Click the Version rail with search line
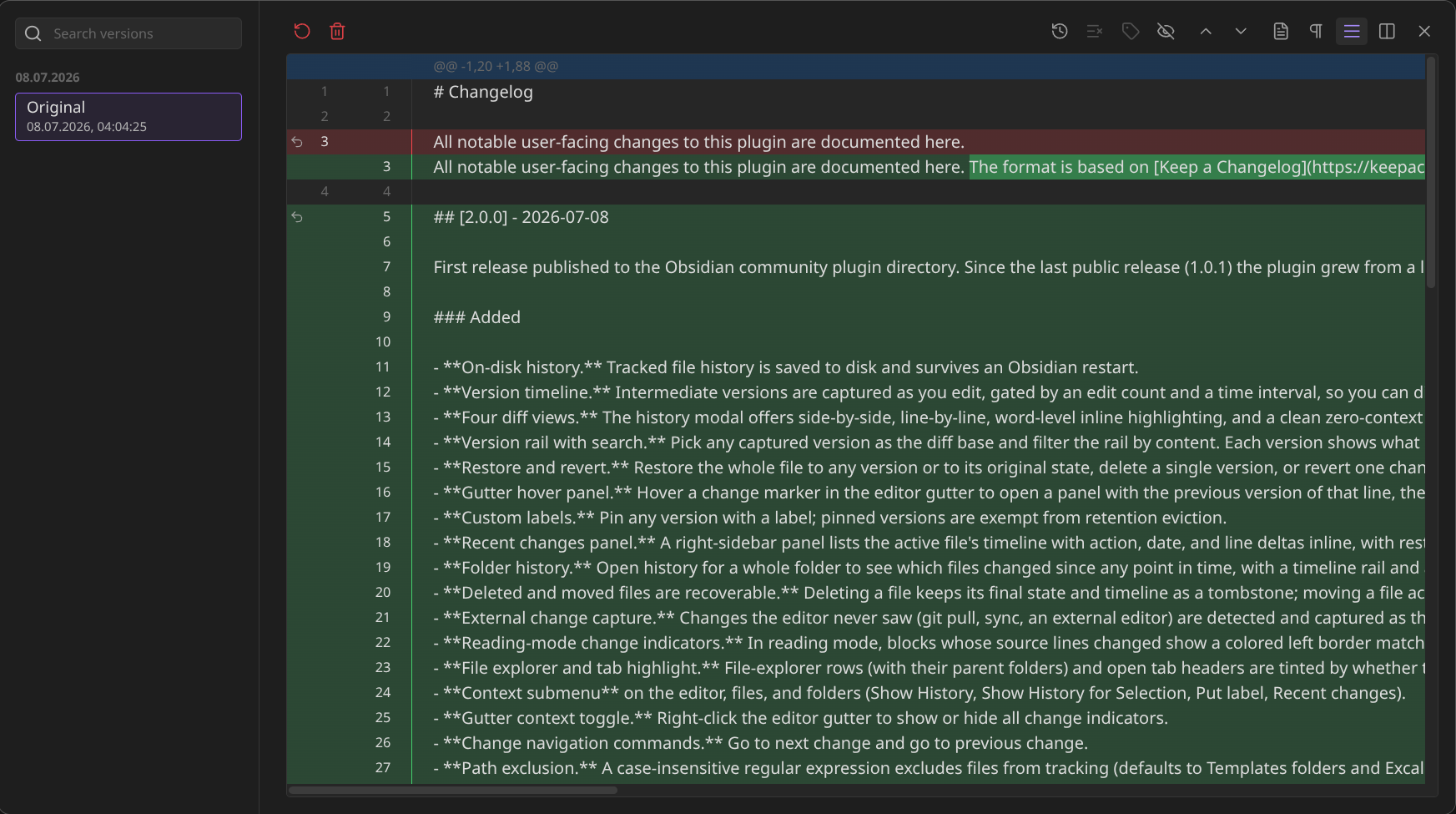This screenshot has width=1456, height=814. click(x=929, y=442)
